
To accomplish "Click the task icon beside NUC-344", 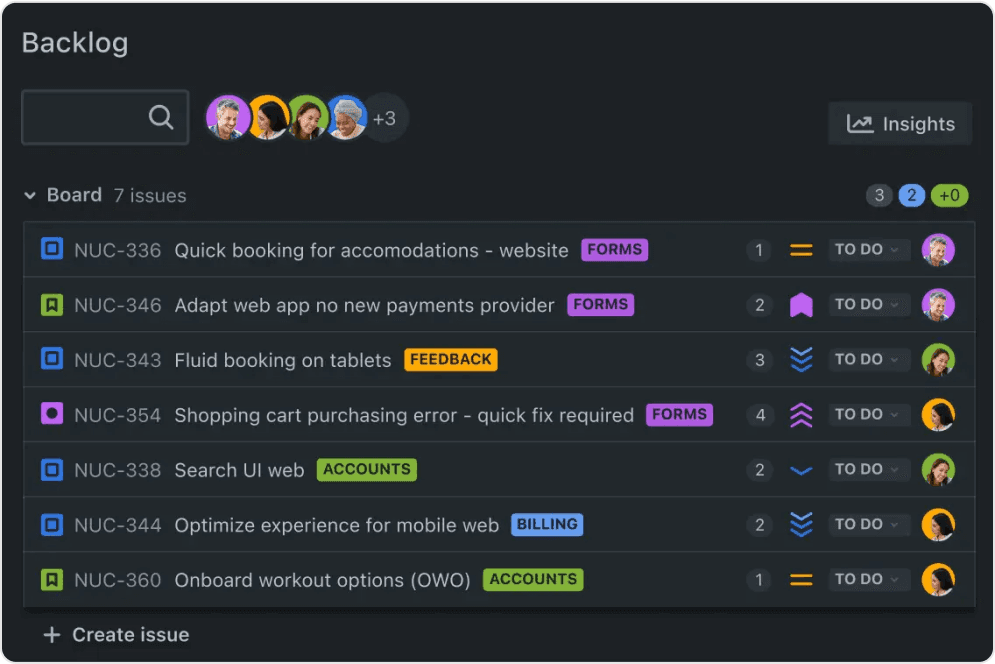I will pyautogui.click(x=52, y=524).
